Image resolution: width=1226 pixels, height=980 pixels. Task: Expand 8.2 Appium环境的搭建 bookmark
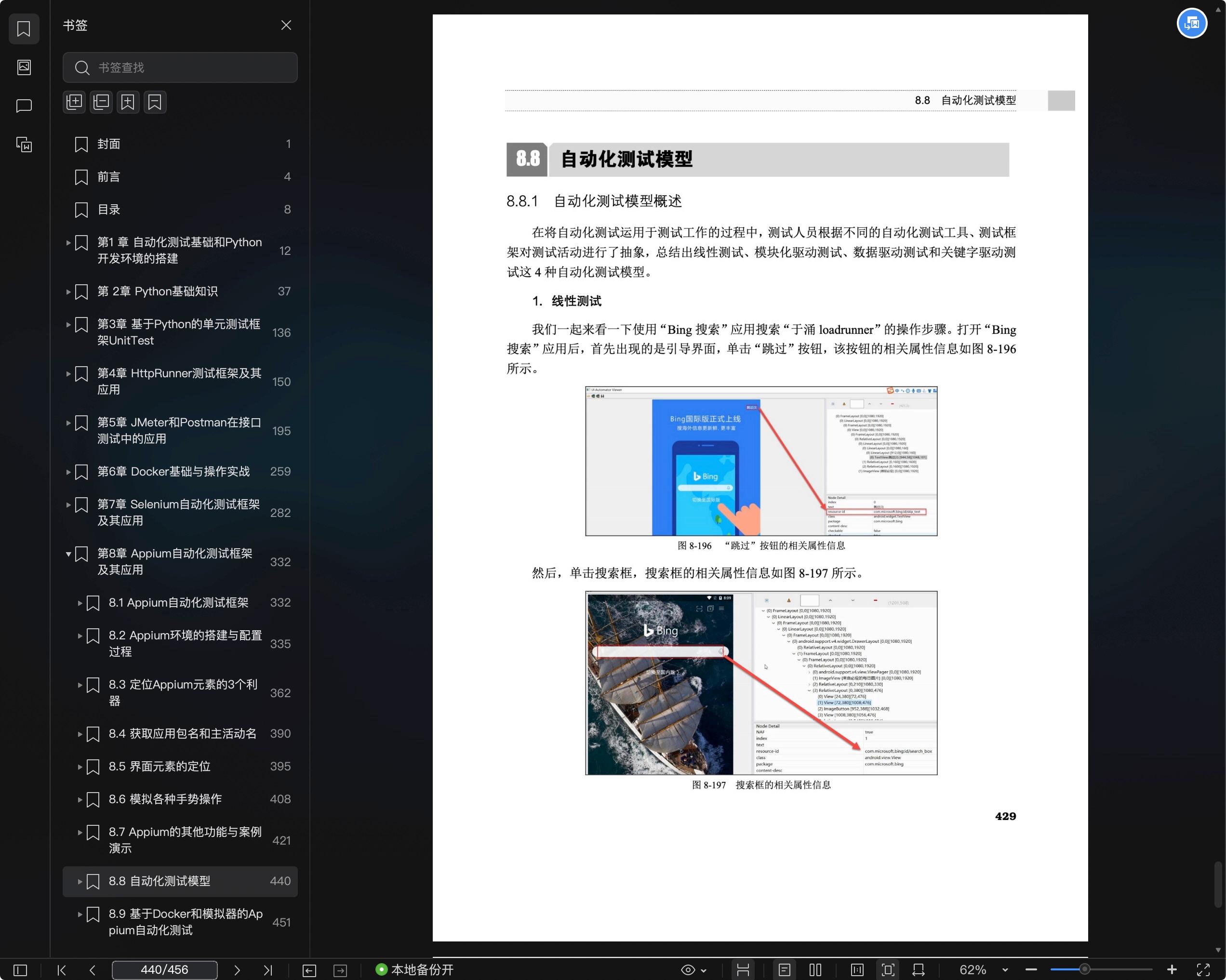(x=80, y=636)
